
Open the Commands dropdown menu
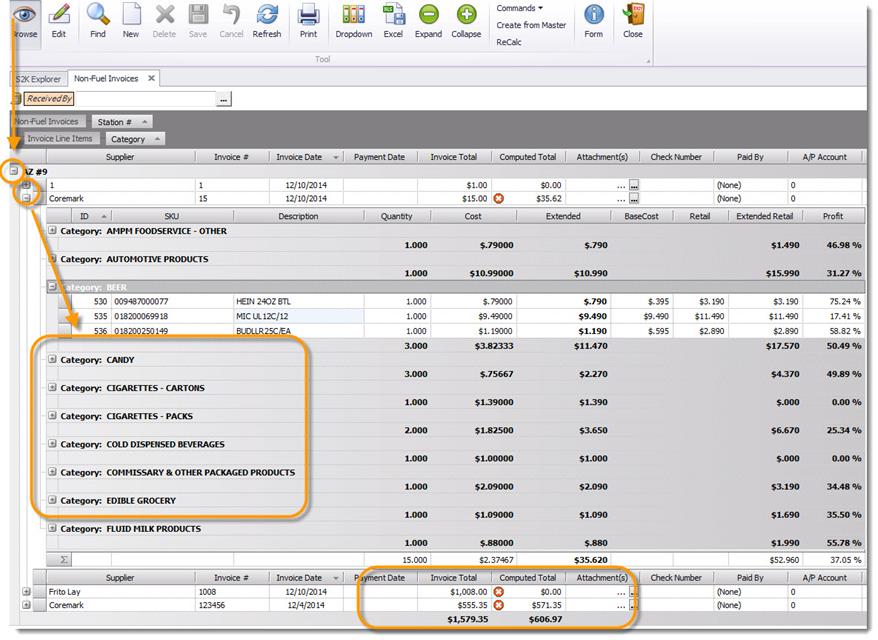[x=520, y=8]
